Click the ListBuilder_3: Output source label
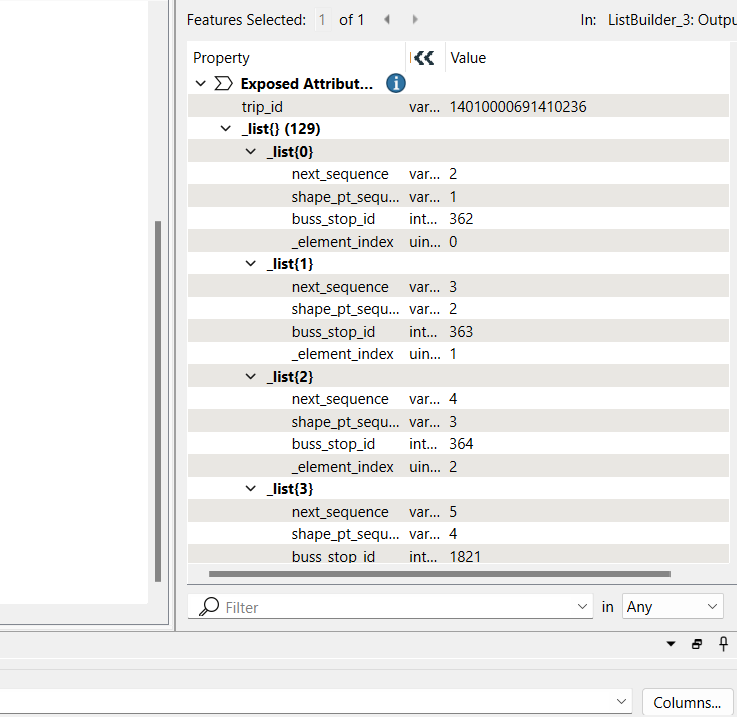Image resolution: width=737 pixels, height=717 pixels. (x=672, y=20)
